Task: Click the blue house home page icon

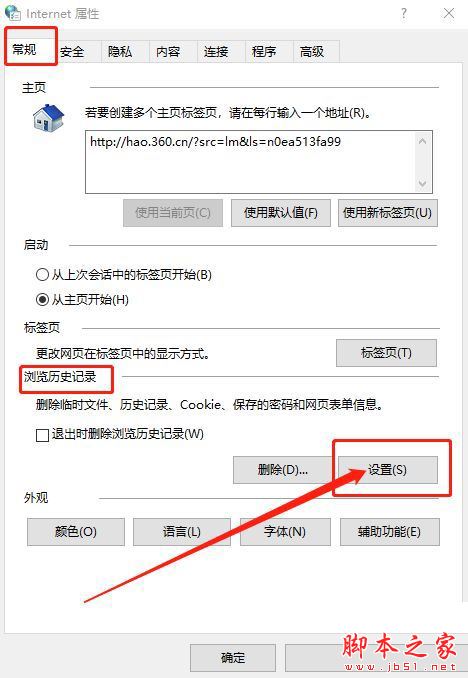Action: click(x=48, y=117)
